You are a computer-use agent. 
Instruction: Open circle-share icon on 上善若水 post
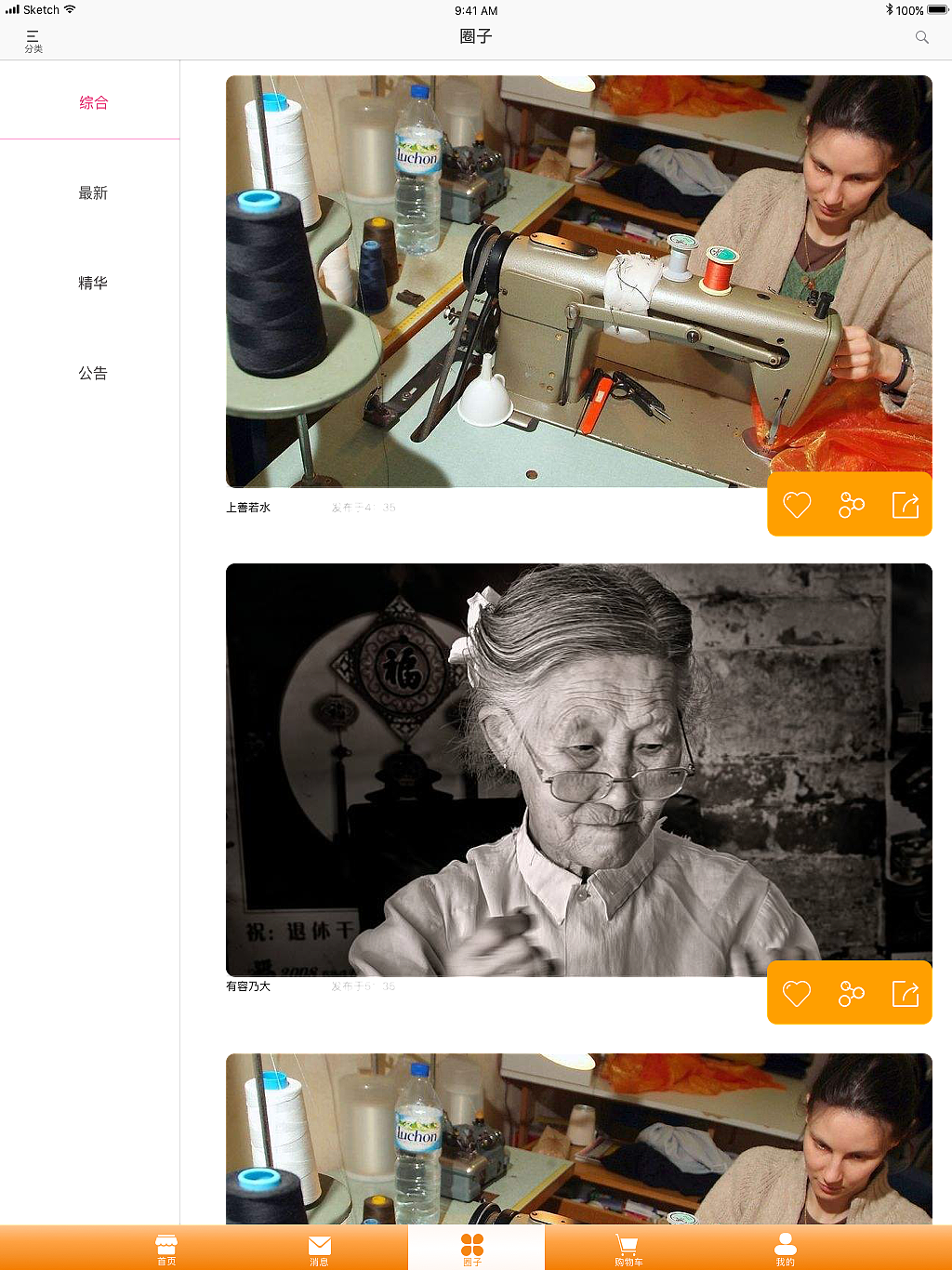coord(851,505)
